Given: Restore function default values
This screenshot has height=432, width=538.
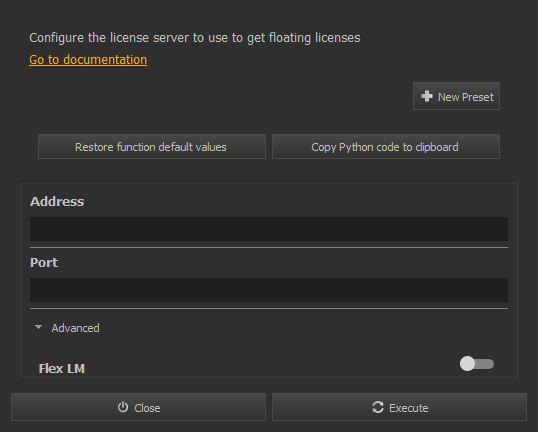Looking at the screenshot, I should [152, 147].
